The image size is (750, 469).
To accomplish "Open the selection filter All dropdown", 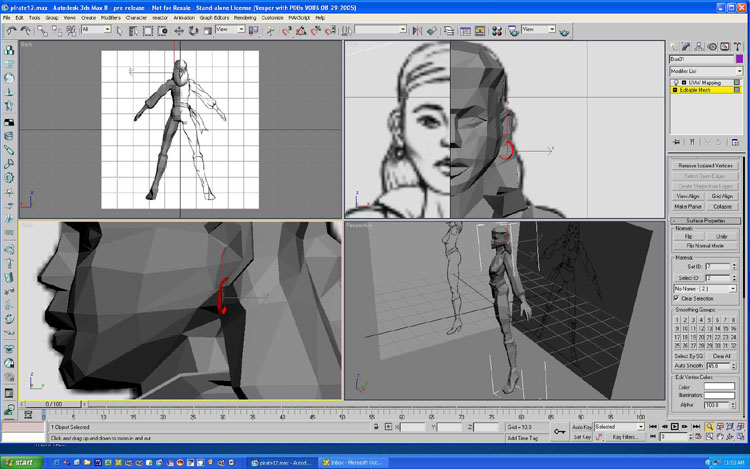I will click(97, 30).
